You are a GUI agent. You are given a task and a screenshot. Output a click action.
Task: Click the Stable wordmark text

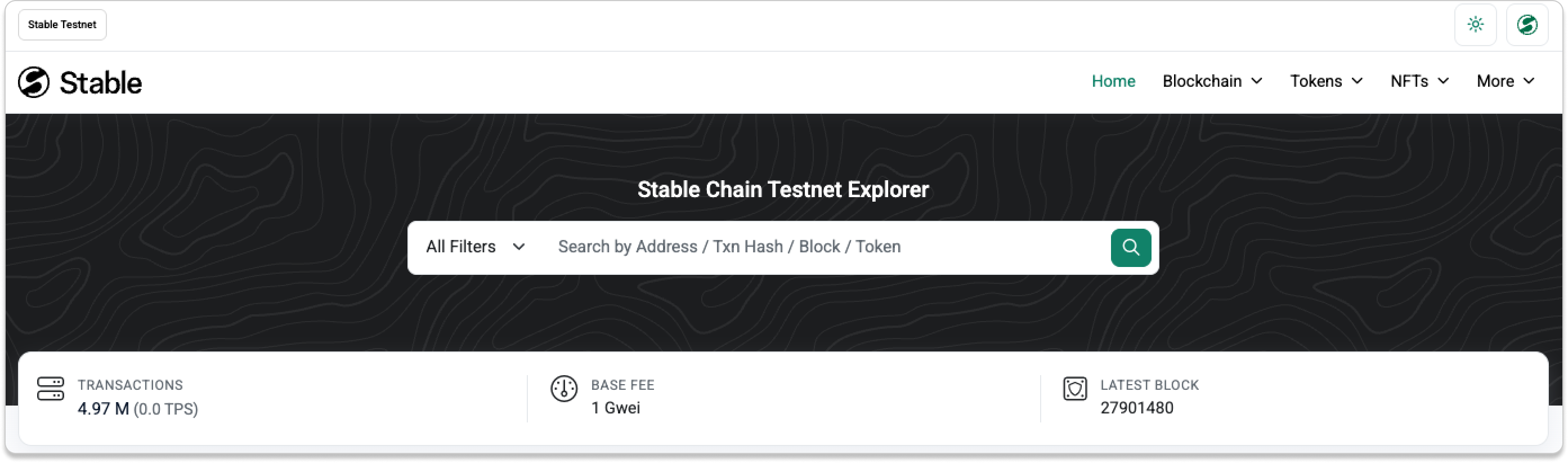coord(101,83)
